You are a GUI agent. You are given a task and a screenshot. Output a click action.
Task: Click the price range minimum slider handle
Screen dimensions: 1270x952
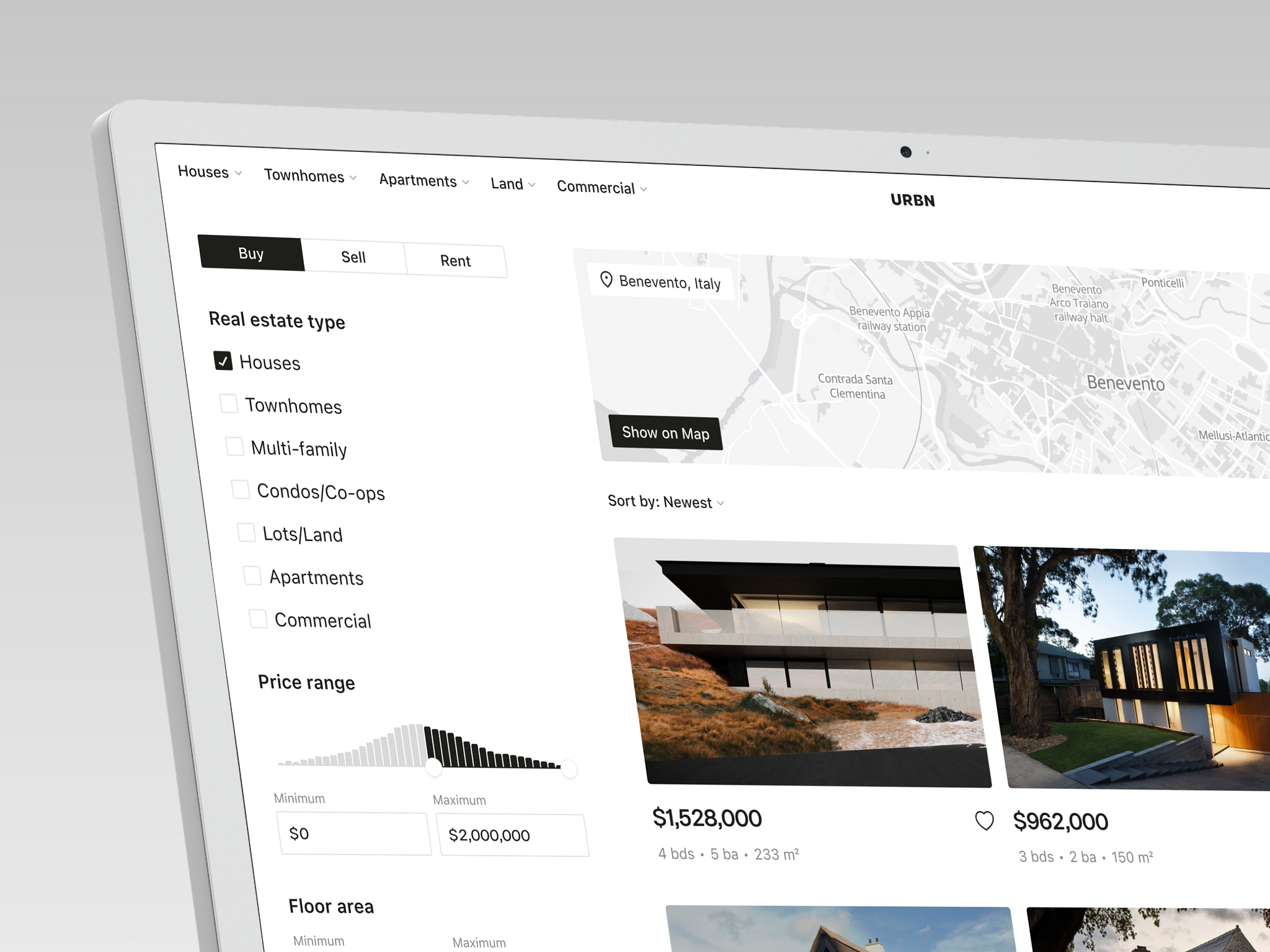tap(434, 768)
